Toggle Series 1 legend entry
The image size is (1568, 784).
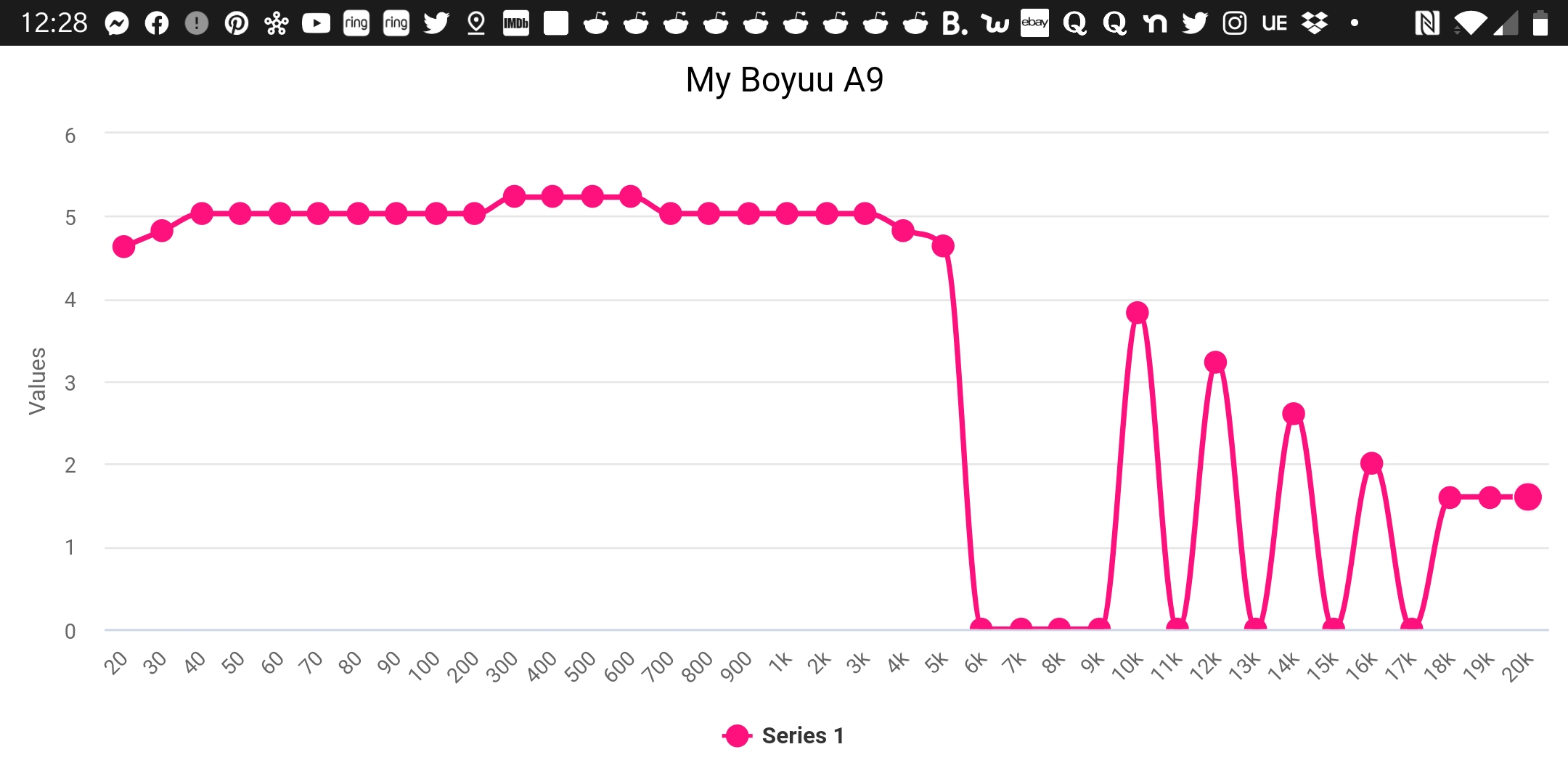coord(783,735)
